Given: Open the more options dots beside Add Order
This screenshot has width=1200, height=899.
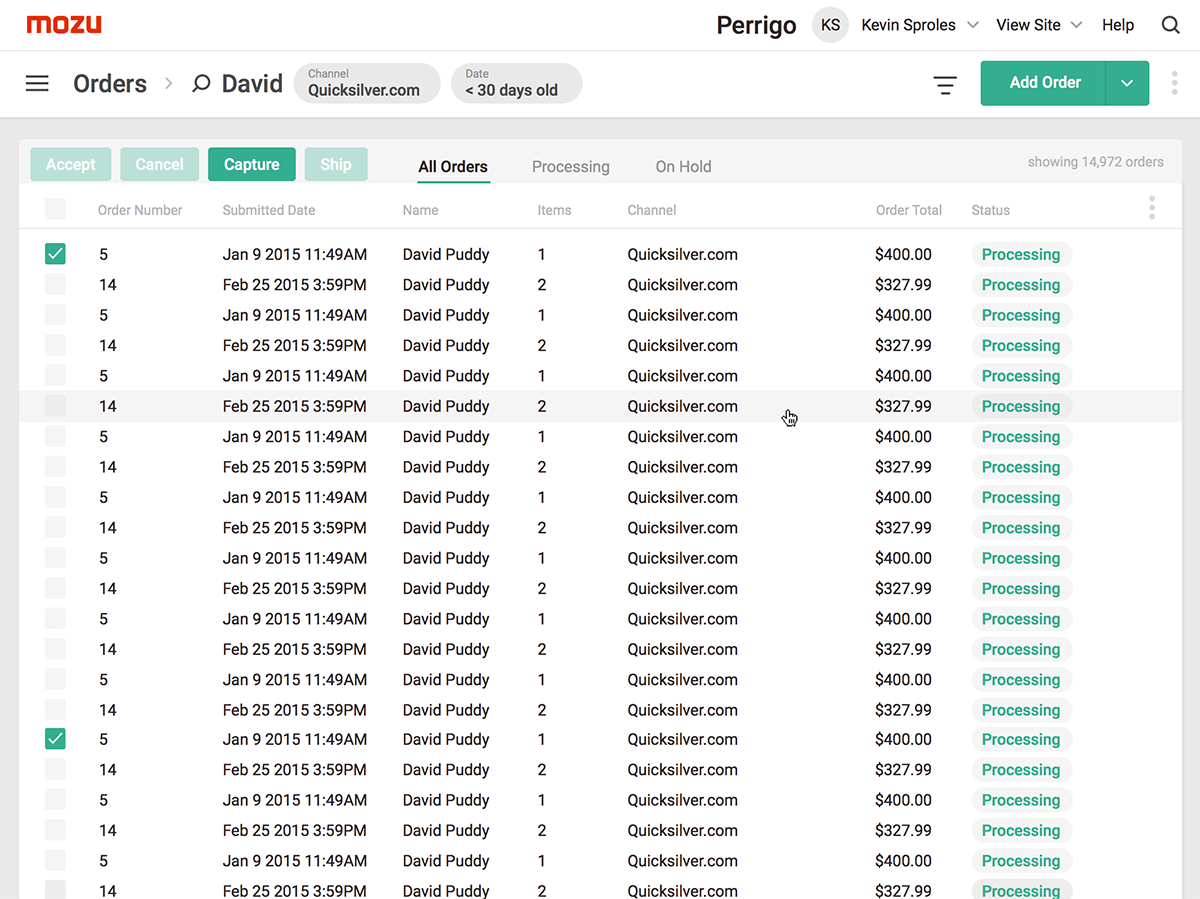Looking at the screenshot, I should pyautogui.click(x=1175, y=83).
